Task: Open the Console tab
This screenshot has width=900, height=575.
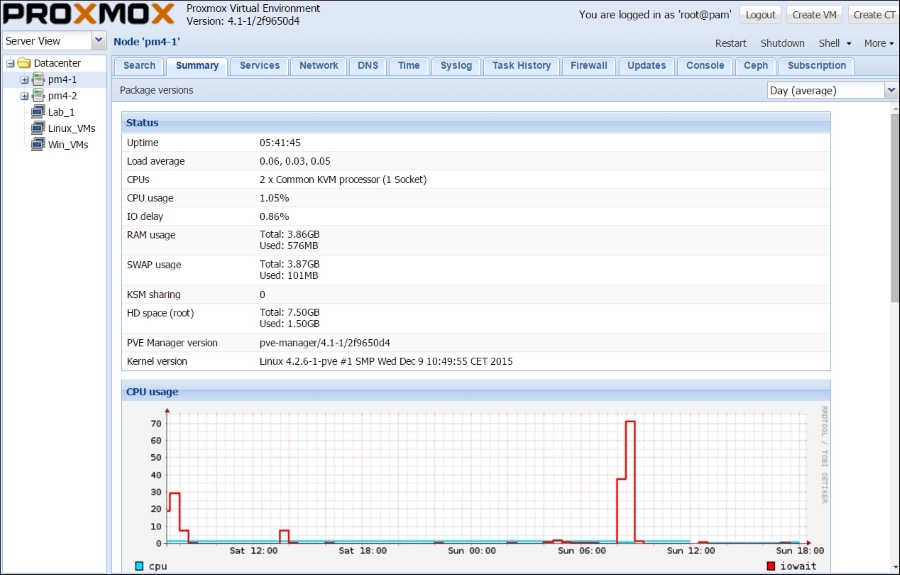Action: (705, 66)
